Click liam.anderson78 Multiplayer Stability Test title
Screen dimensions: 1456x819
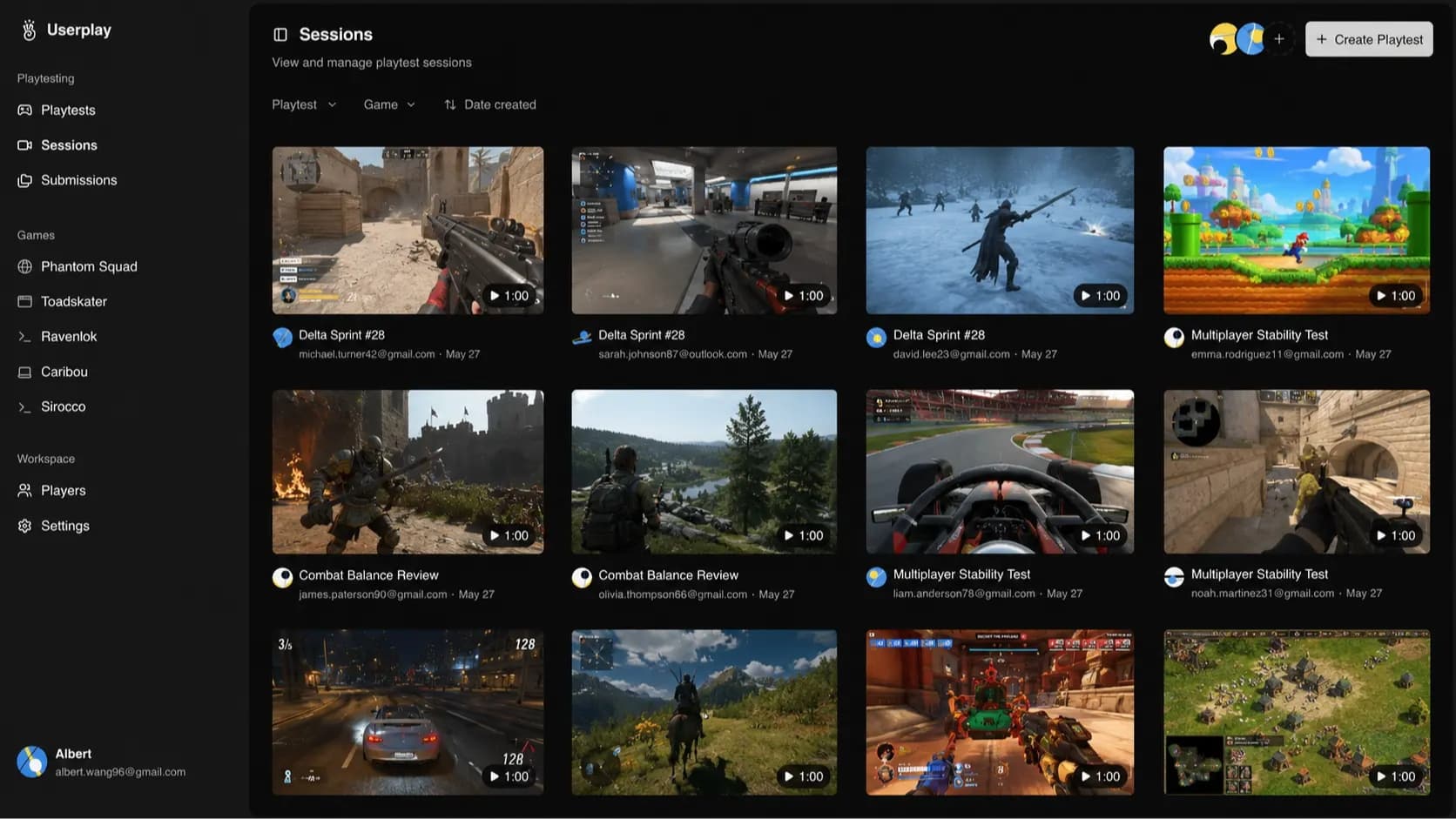click(x=961, y=574)
